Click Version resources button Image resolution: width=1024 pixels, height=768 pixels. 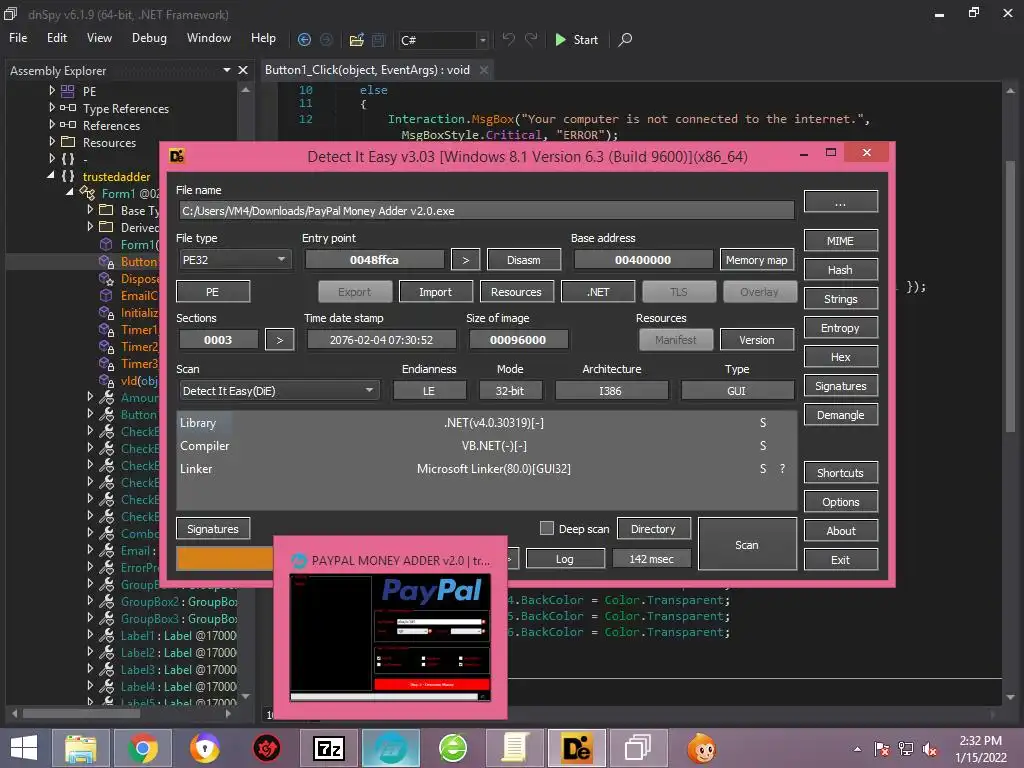[757, 340]
